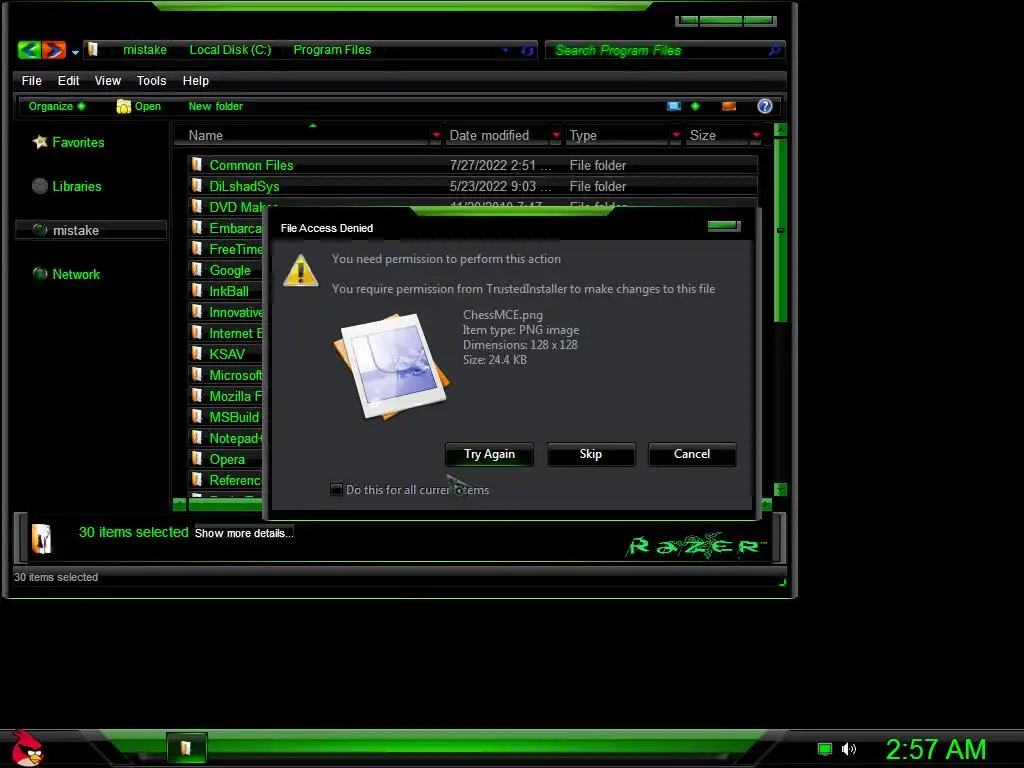Screen dimensions: 1024x768
Task: Open the View menu
Action: coord(108,81)
